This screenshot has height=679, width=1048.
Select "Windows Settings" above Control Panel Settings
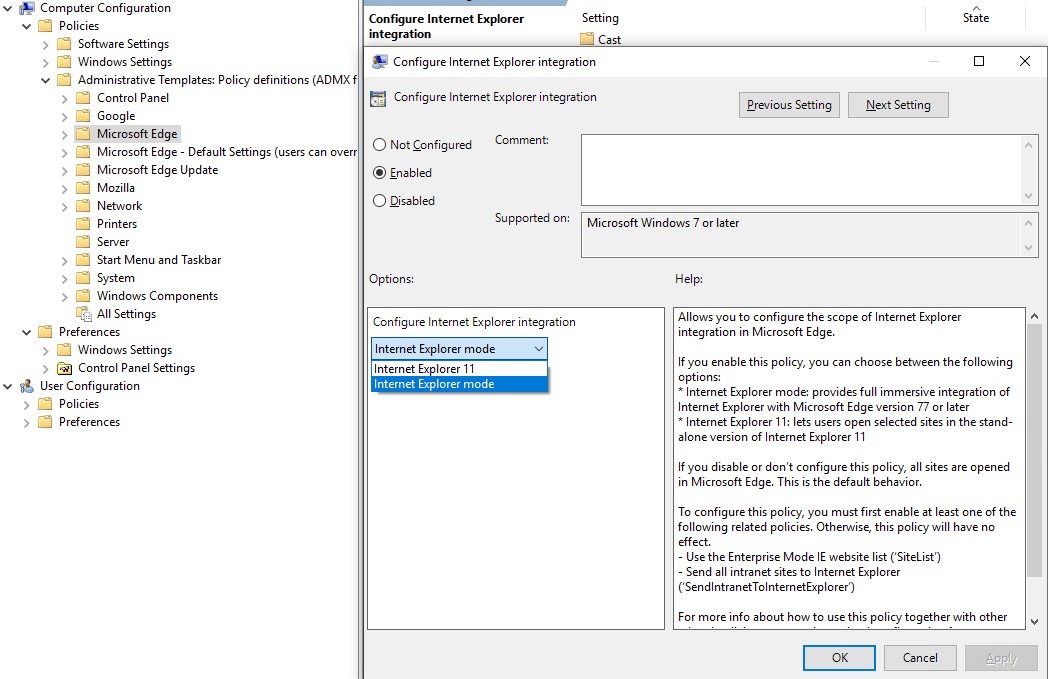point(125,350)
